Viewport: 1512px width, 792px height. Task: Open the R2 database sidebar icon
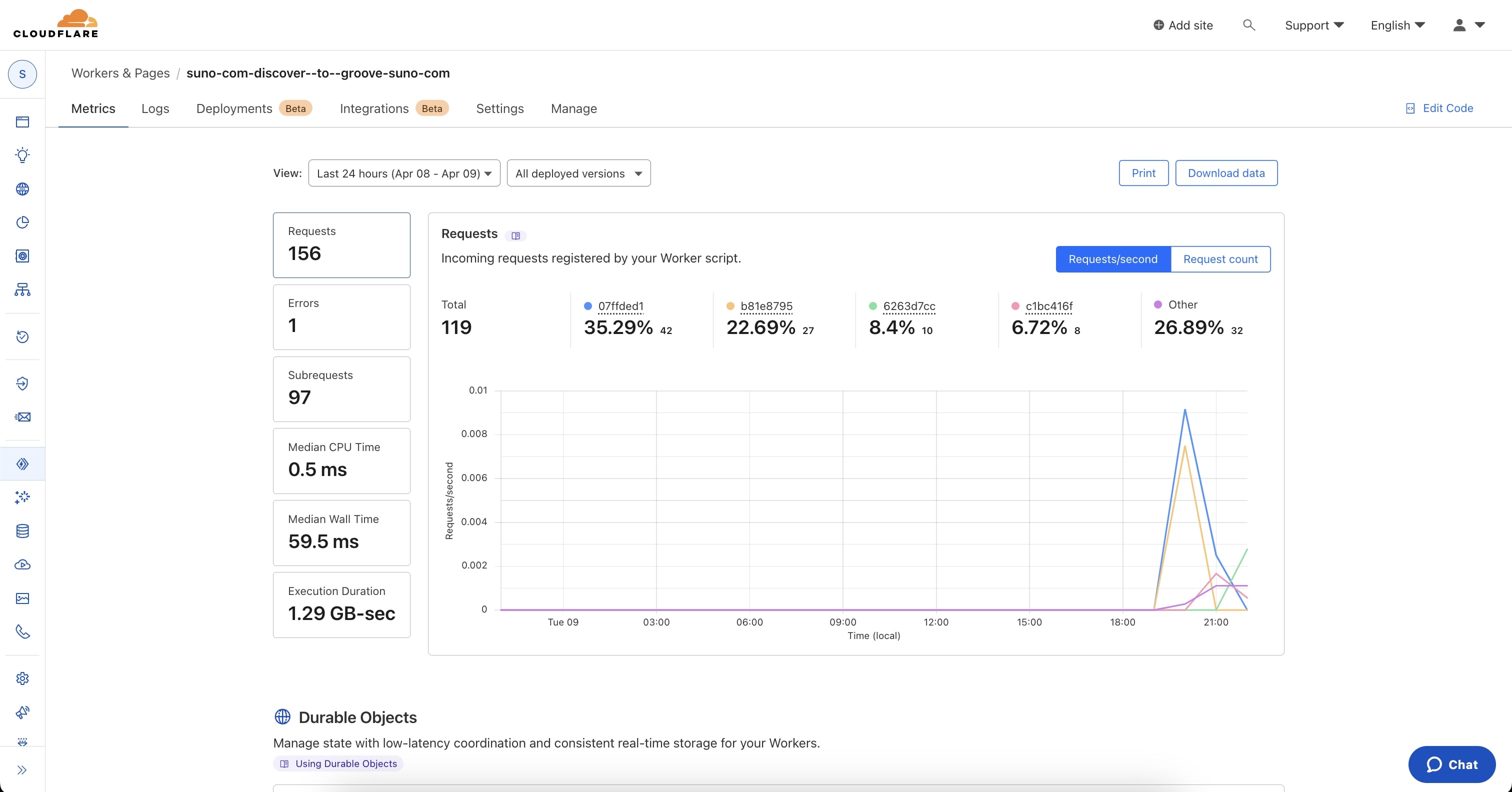pyautogui.click(x=22, y=530)
